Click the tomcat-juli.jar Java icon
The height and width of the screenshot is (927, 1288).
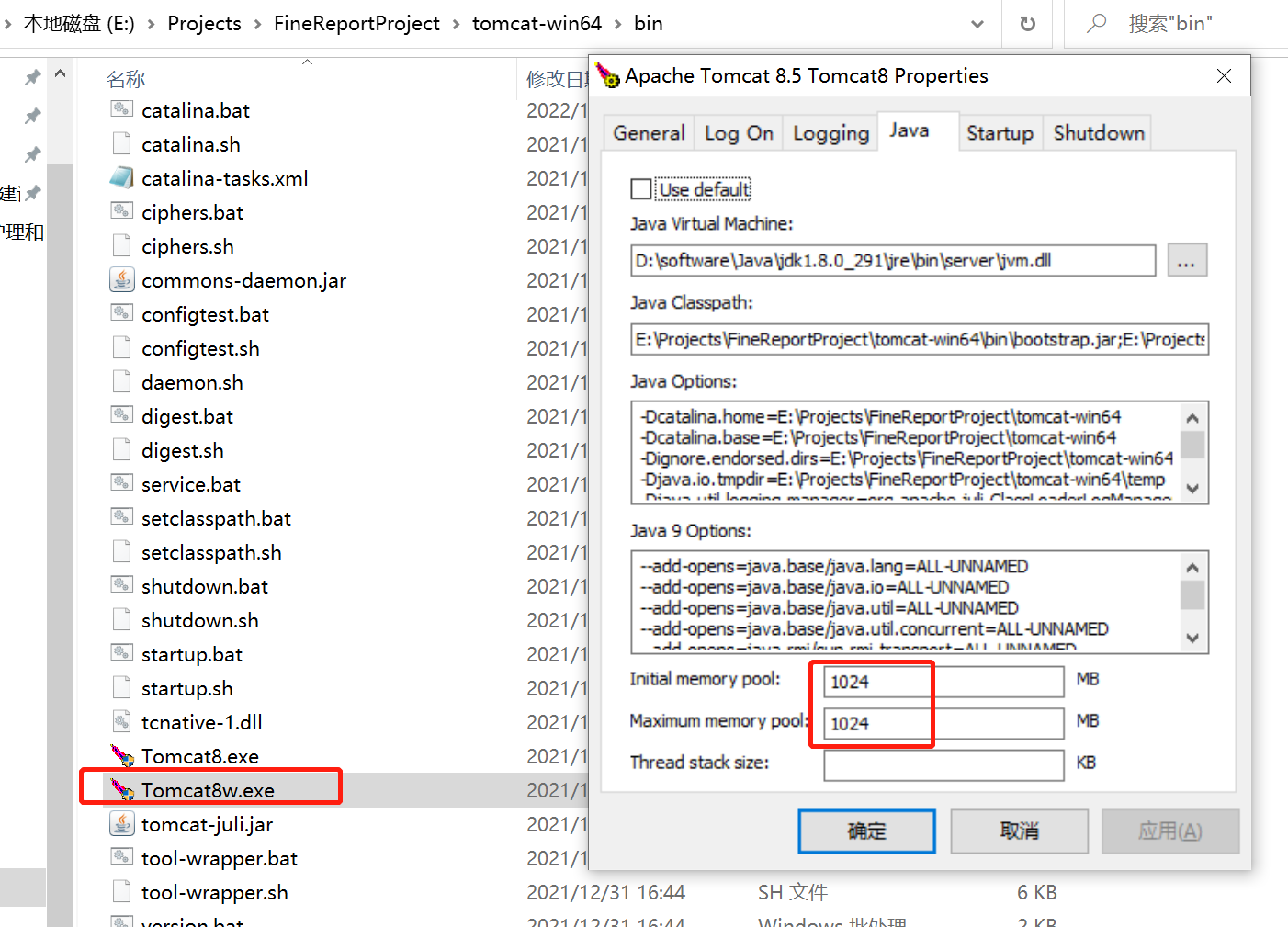(x=122, y=823)
